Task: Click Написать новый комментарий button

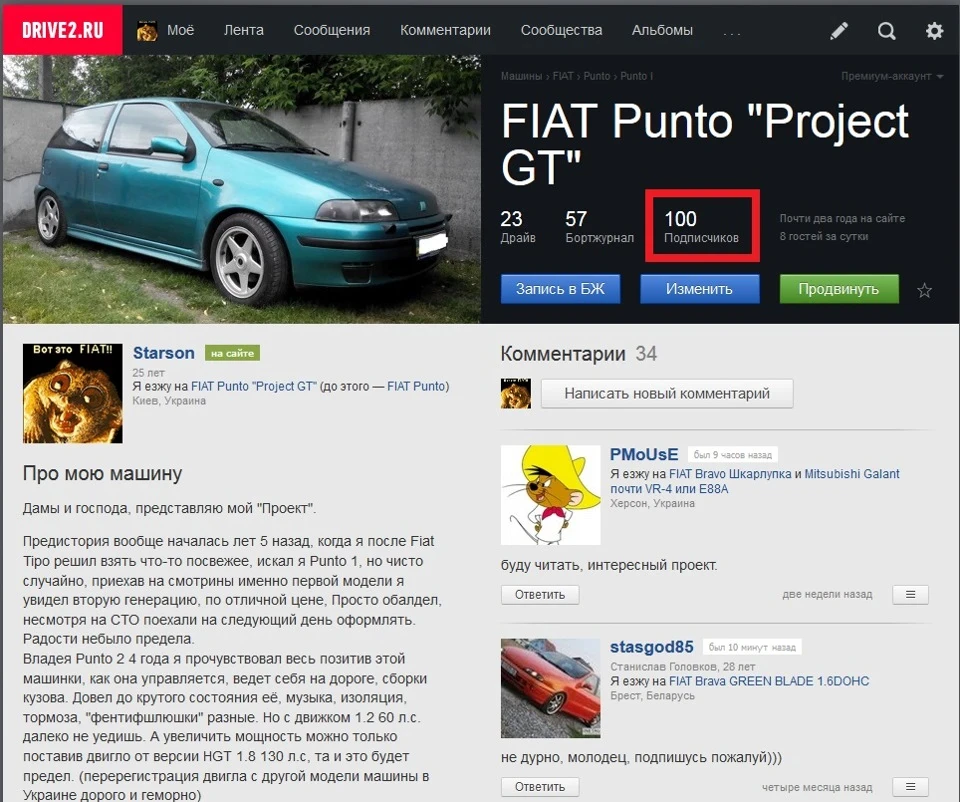Action: point(667,394)
